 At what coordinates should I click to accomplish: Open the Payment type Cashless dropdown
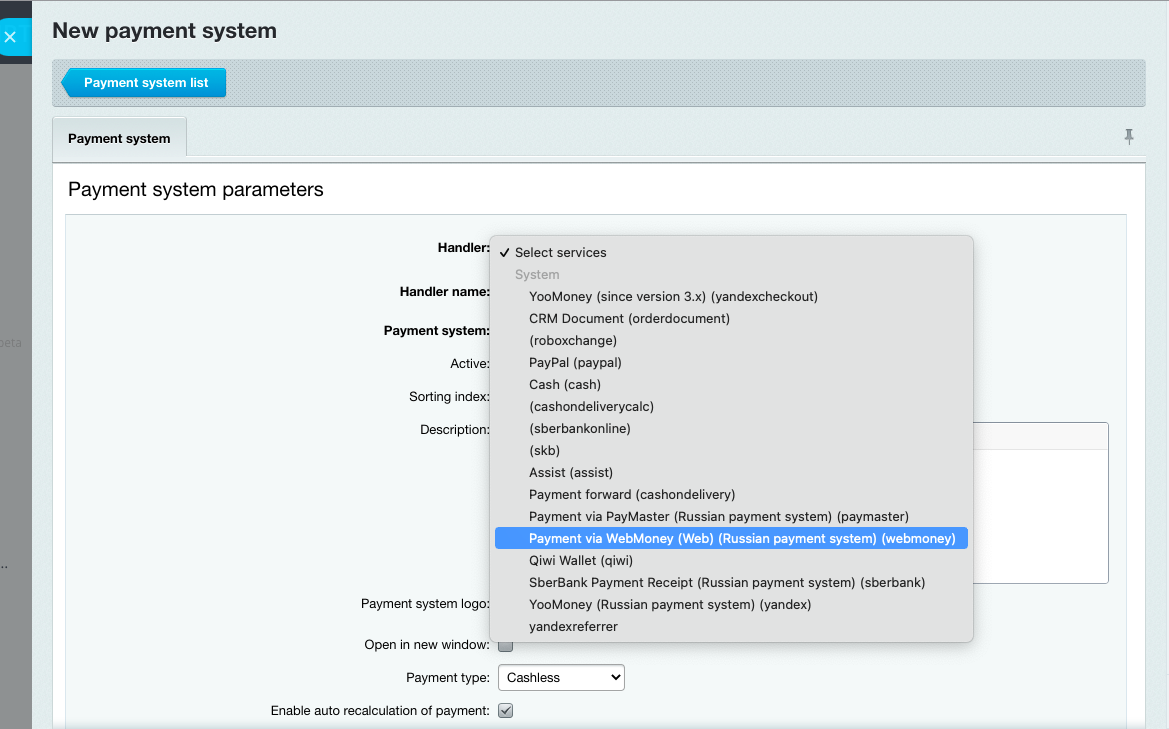click(x=561, y=678)
